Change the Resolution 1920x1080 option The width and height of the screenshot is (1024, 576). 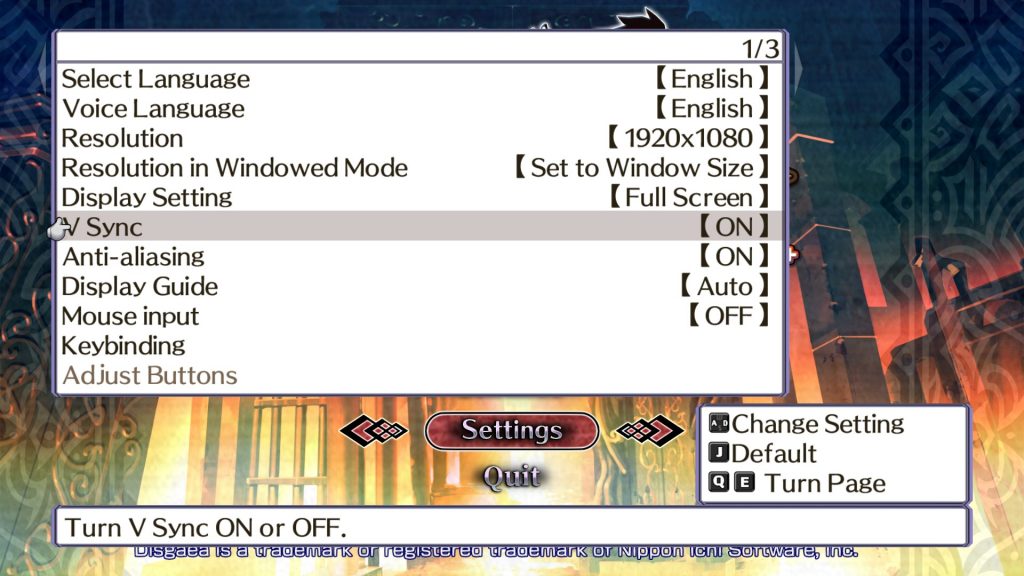pyautogui.click(x=688, y=138)
